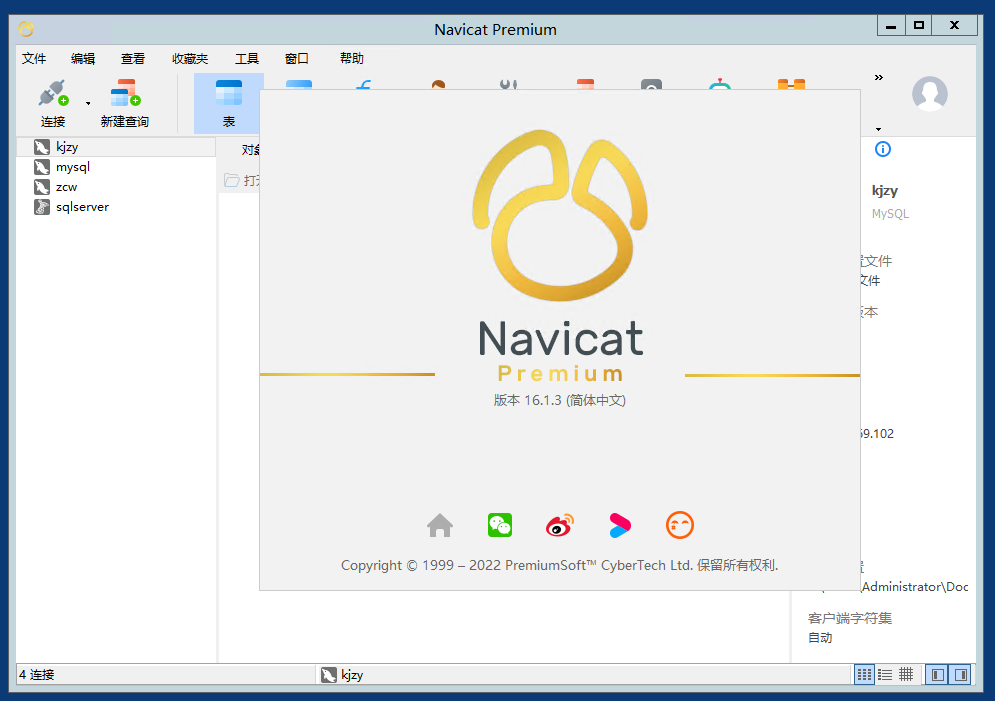Click the Navicat icon in title bar
The width and height of the screenshot is (995, 701).
(26, 29)
